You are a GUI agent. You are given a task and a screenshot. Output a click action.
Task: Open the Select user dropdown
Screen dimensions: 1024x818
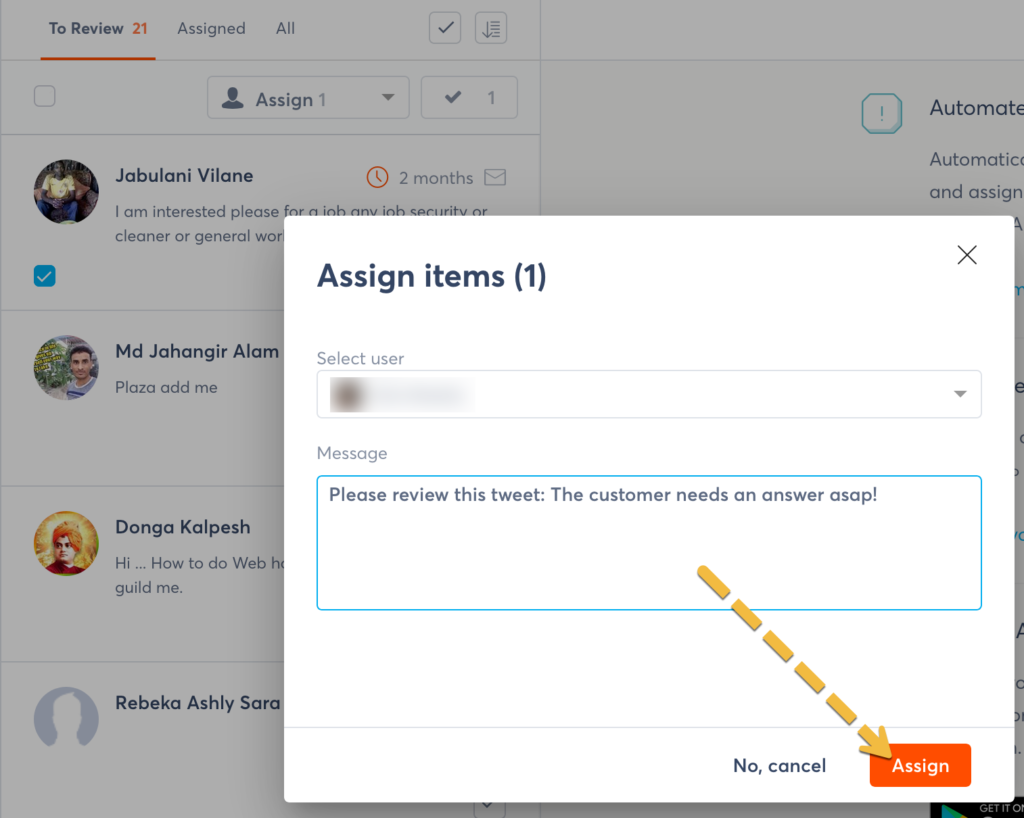648,394
